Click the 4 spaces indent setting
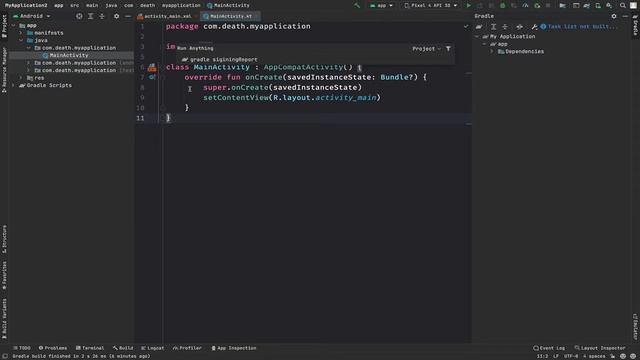 [x=593, y=356]
